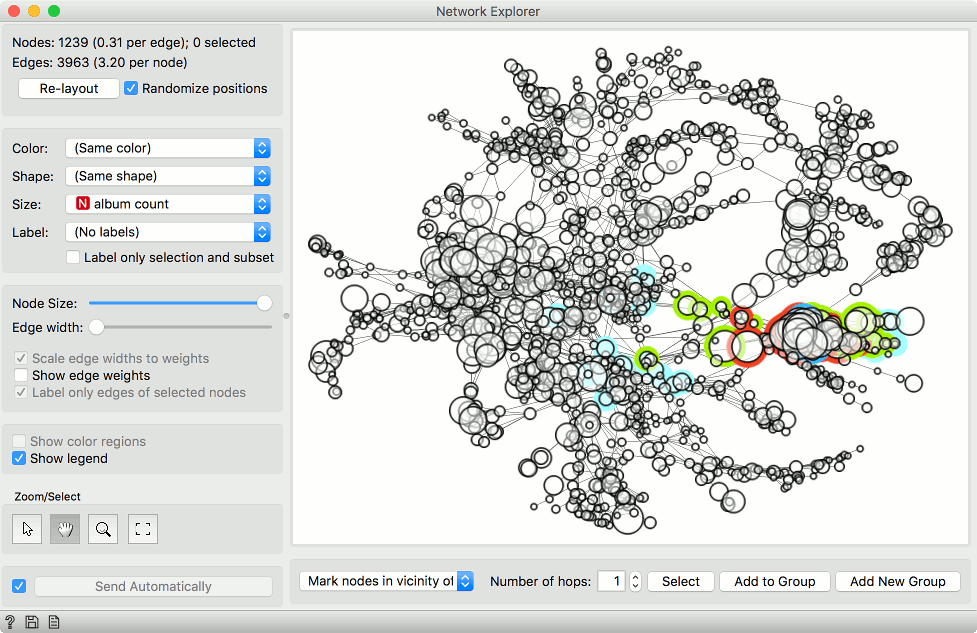This screenshot has width=977, height=633.
Task: Click the zoom-to-fit tool
Action: coord(142,529)
